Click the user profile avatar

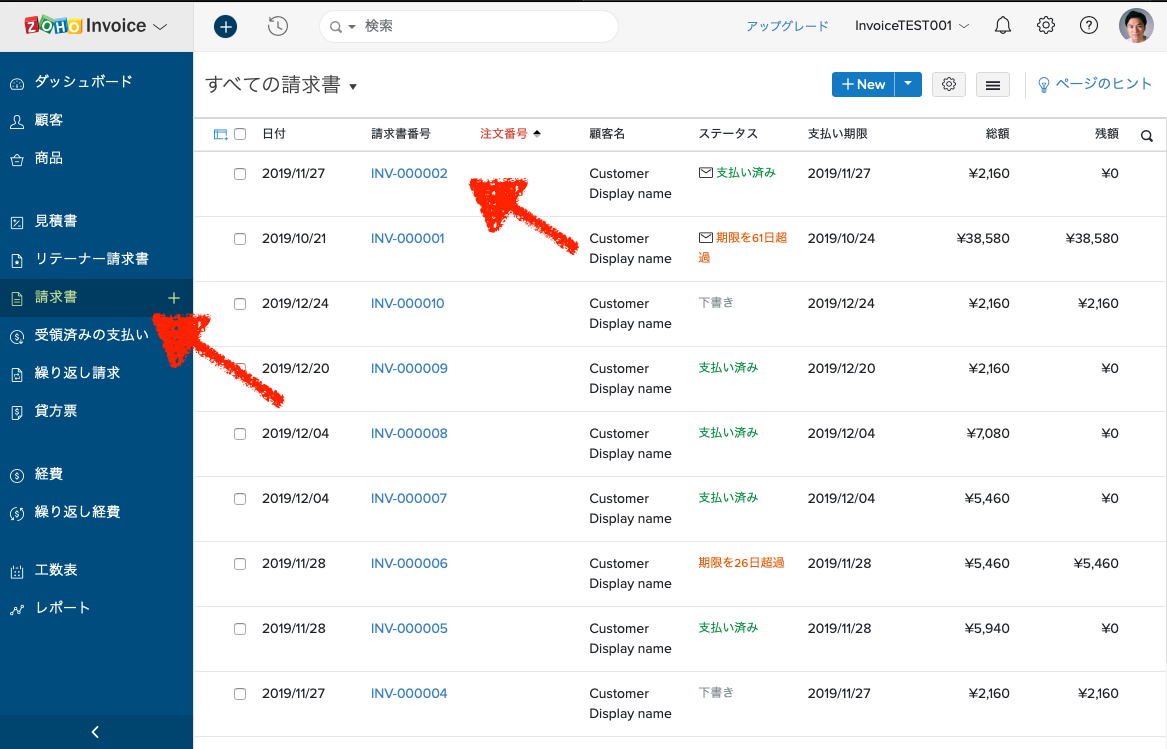click(1136, 25)
